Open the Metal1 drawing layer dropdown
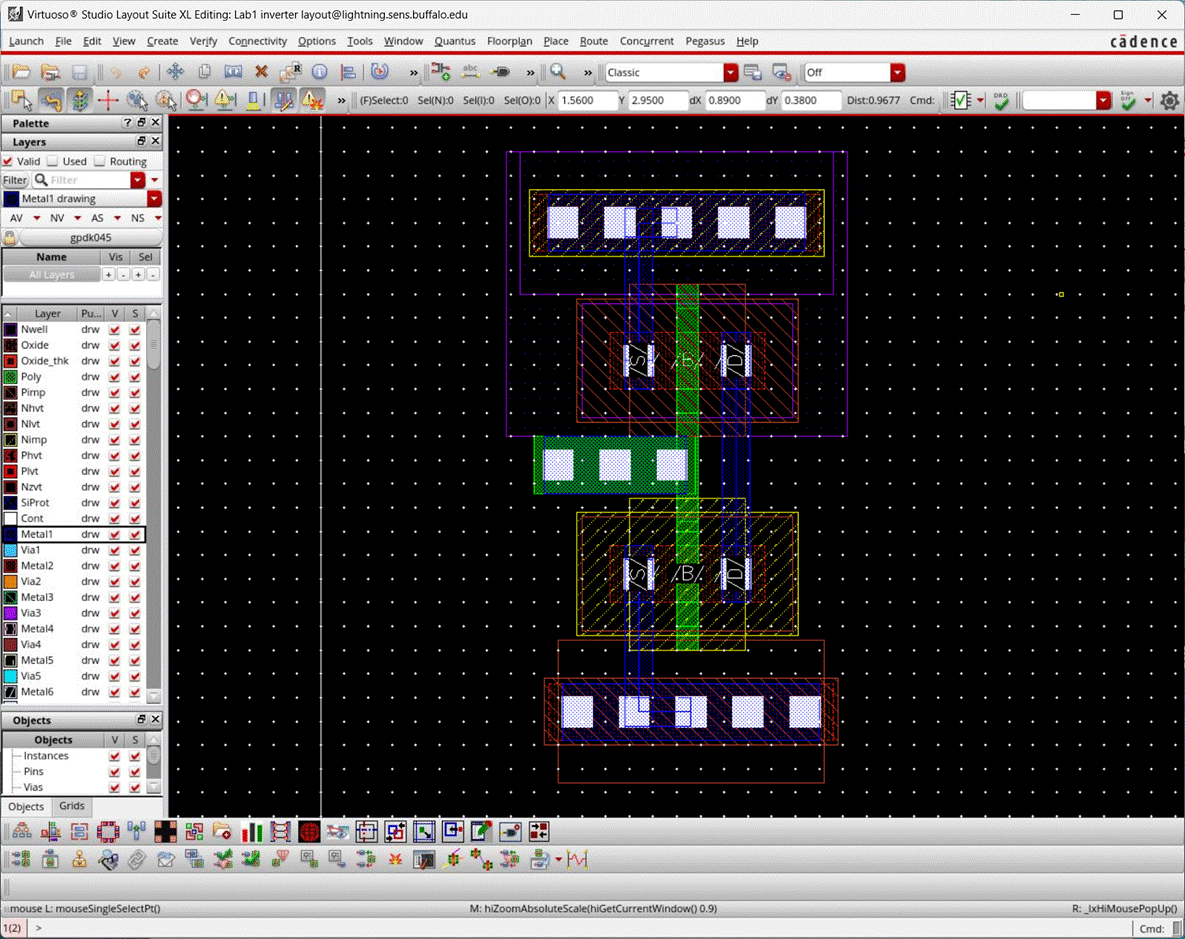The image size is (1185, 939). click(x=152, y=198)
